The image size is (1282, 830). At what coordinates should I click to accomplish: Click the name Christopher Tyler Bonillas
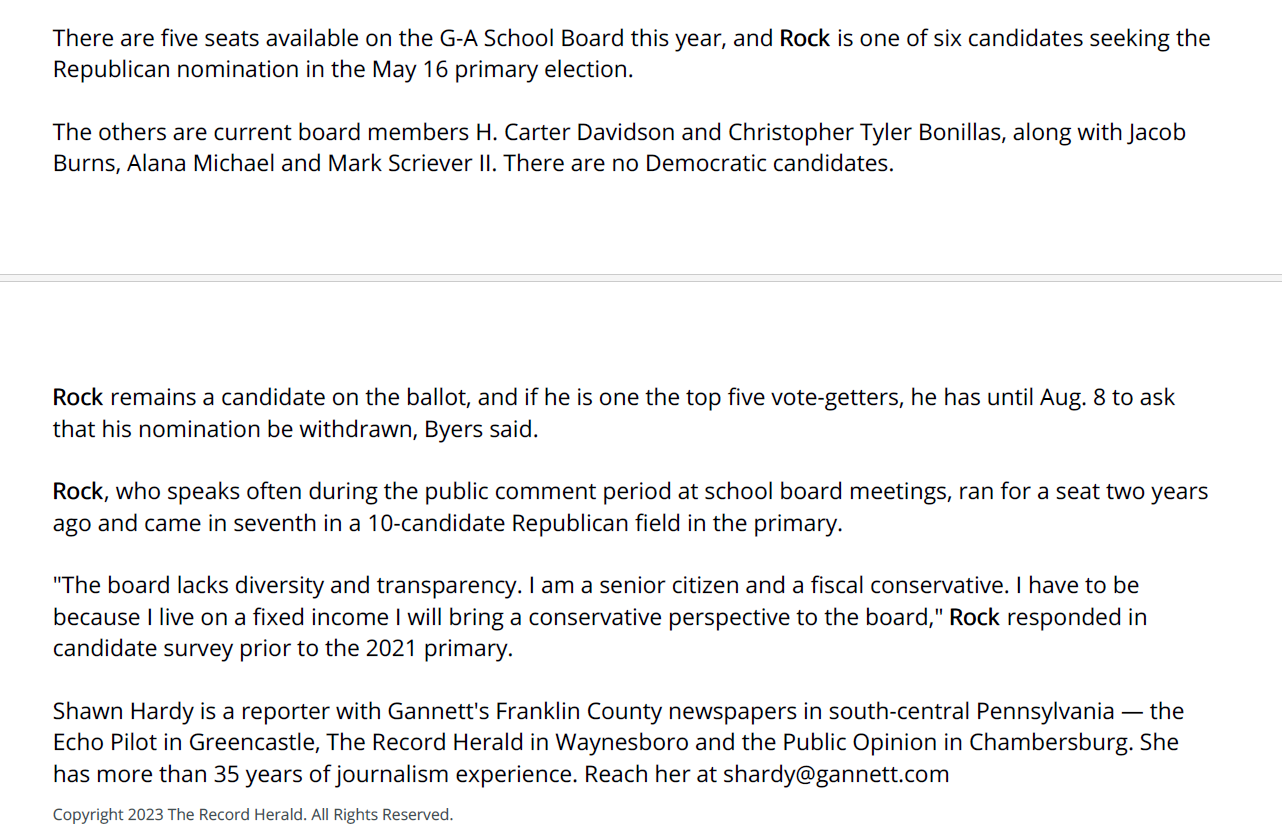[864, 132]
